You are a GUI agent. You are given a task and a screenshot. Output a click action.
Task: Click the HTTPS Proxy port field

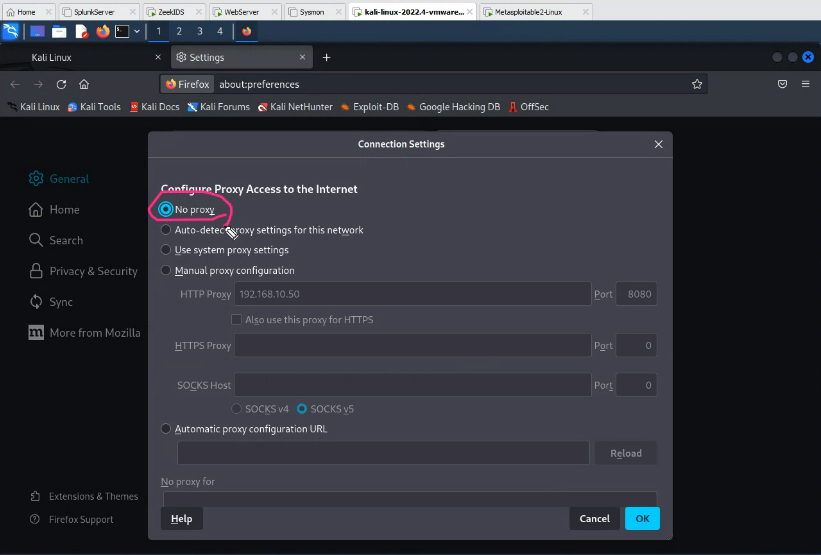[636, 345]
